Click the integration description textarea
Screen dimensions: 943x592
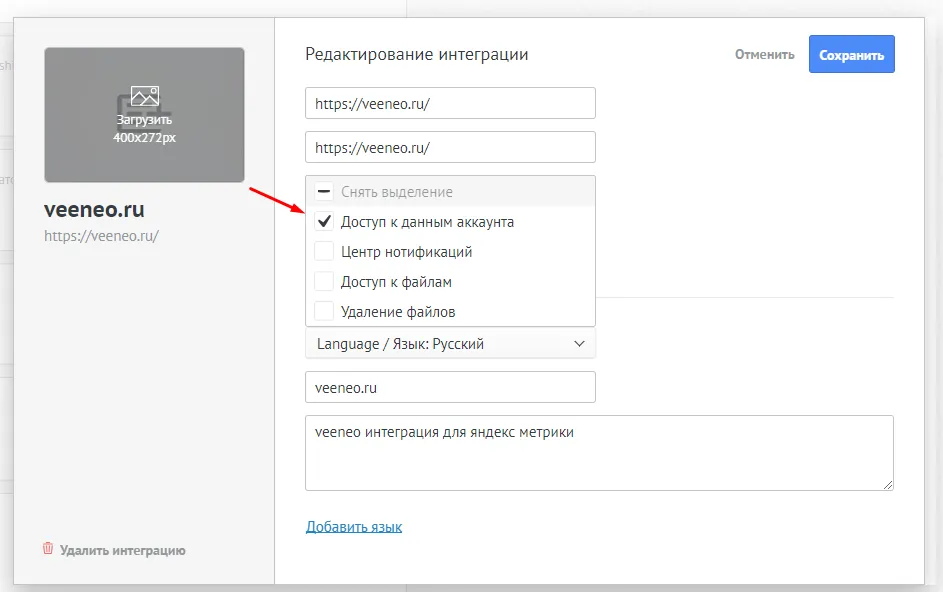pyautogui.click(x=599, y=452)
